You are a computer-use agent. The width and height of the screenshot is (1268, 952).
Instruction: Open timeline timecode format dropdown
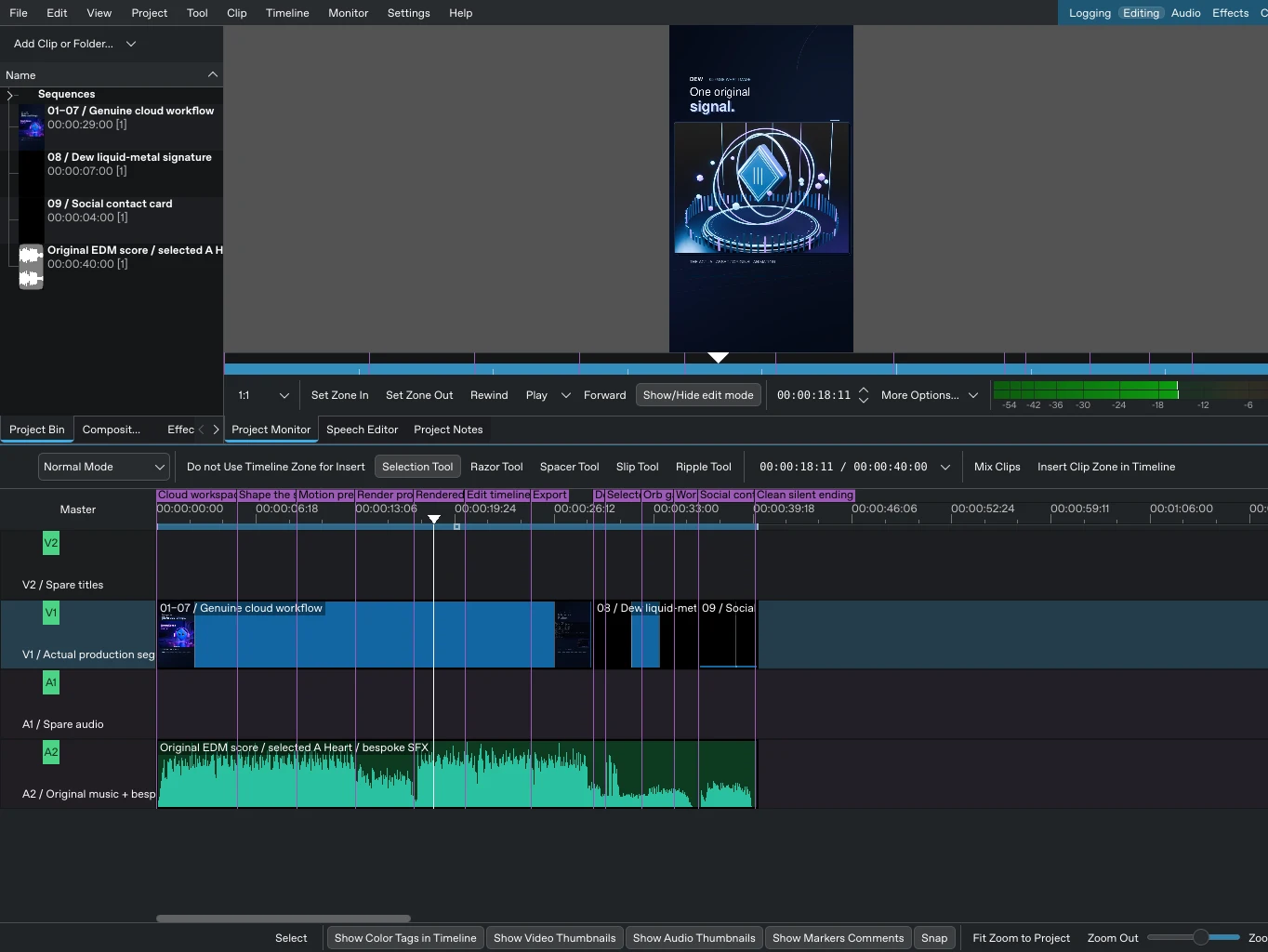[945, 467]
